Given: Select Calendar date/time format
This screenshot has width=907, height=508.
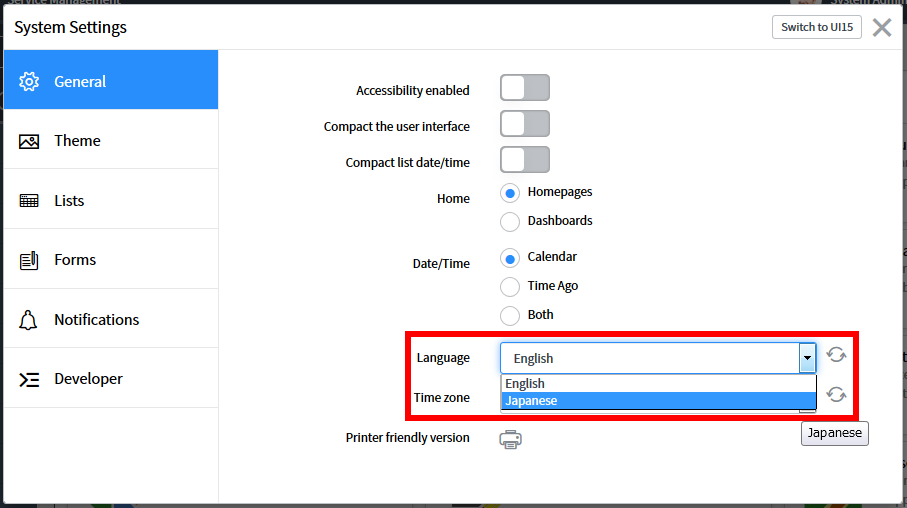Looking at the screenshot, I should click(510, 258).
